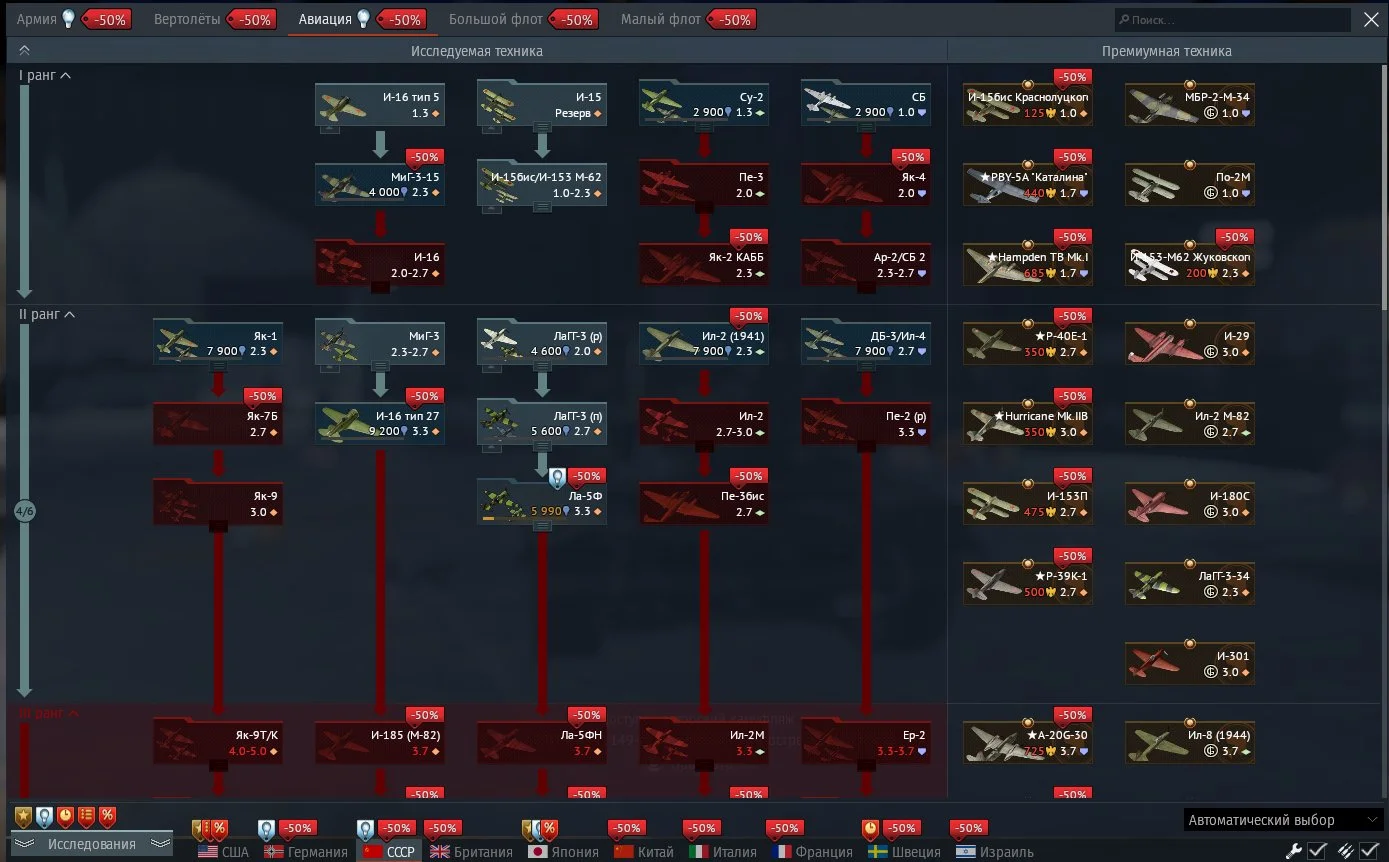Select the Британия nation
The width and height of the screenshot is (1389, 862).
pos(471,852)
